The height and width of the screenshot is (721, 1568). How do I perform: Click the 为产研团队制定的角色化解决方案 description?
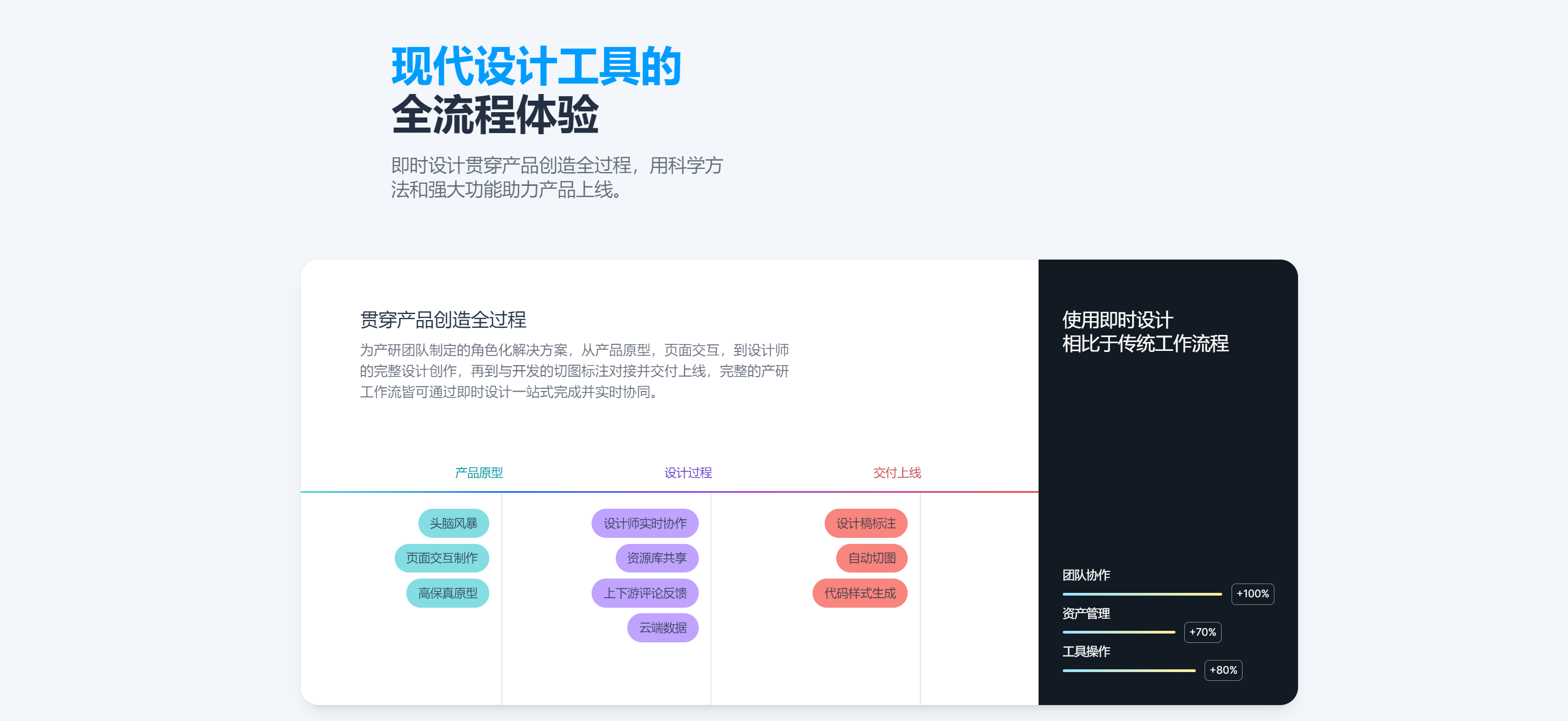pos(574,371)
